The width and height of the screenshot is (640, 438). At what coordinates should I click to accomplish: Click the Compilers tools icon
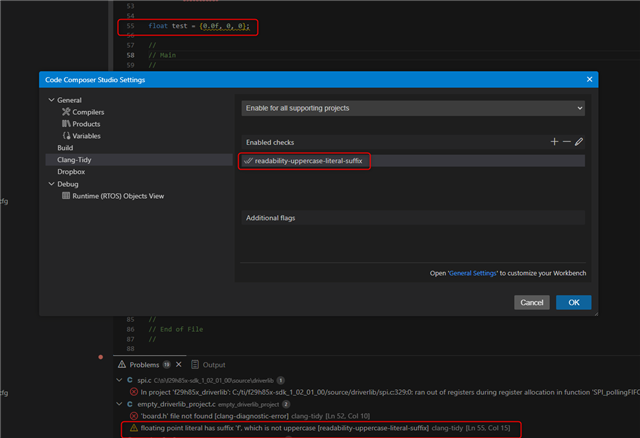[x=66, y=111]
